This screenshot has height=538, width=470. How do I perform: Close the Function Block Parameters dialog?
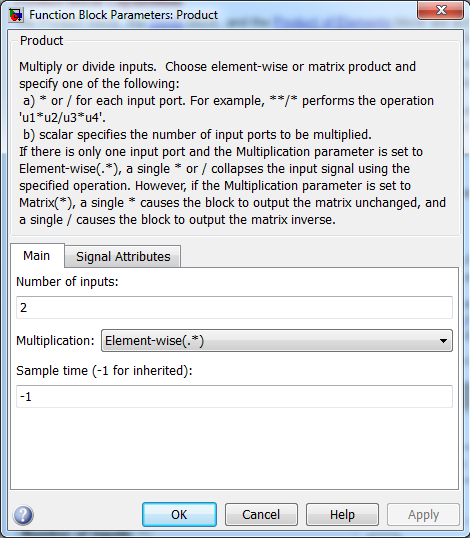(x=440, y=10)
